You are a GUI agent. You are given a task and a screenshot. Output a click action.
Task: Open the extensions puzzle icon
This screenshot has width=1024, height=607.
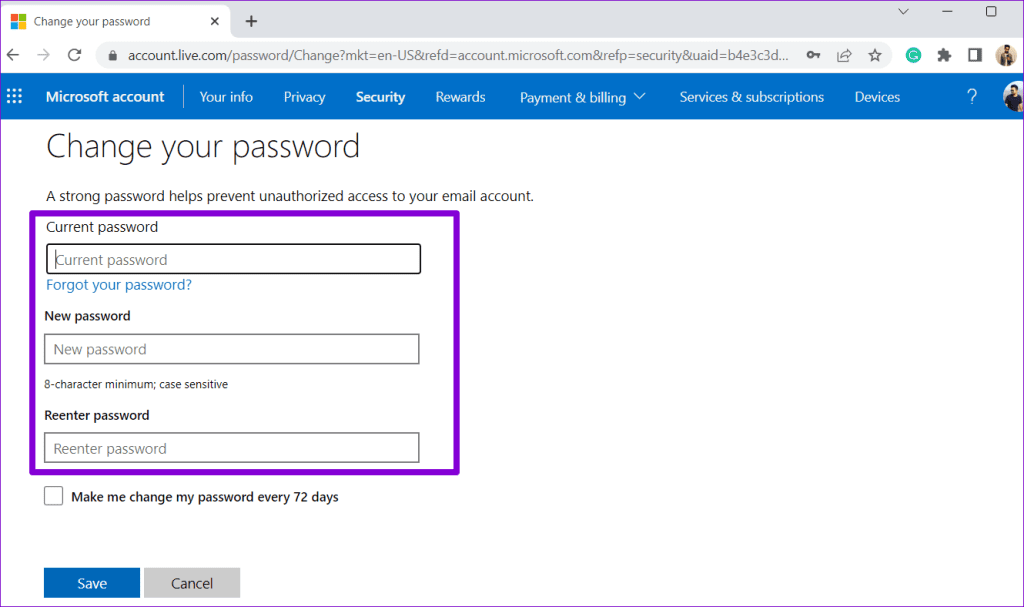(x=944, y=55)
